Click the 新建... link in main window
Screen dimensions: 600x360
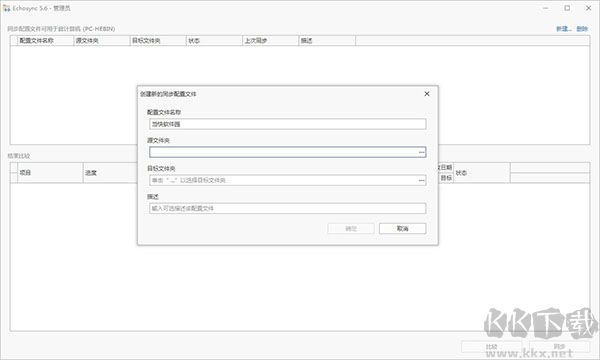[564, 29]
